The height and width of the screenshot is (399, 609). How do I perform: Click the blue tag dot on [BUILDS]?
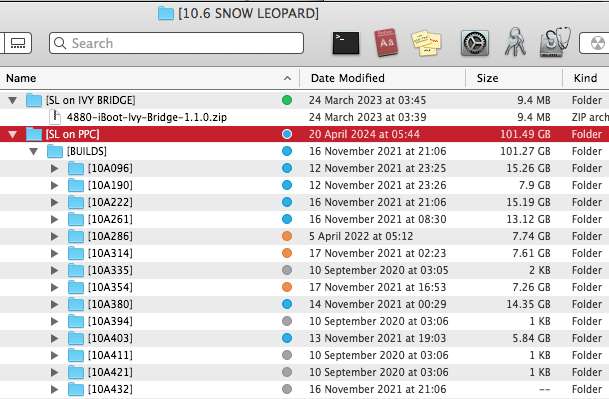click(x=287, y=151)
